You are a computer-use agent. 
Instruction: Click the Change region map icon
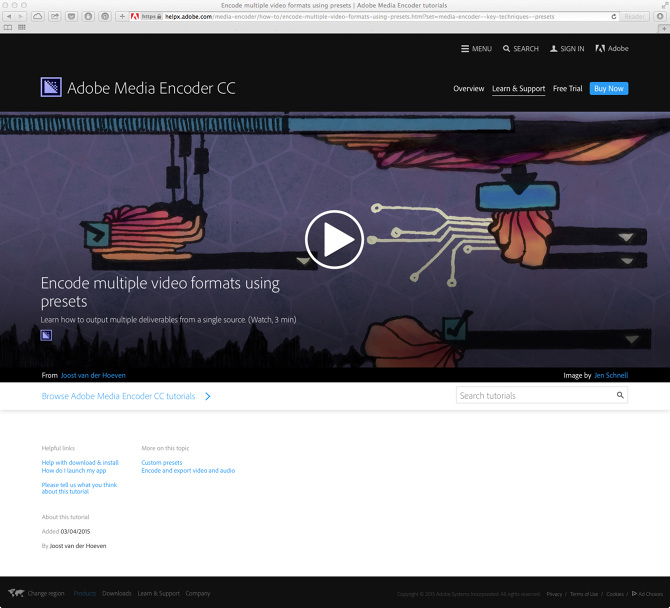pos(16,593)
